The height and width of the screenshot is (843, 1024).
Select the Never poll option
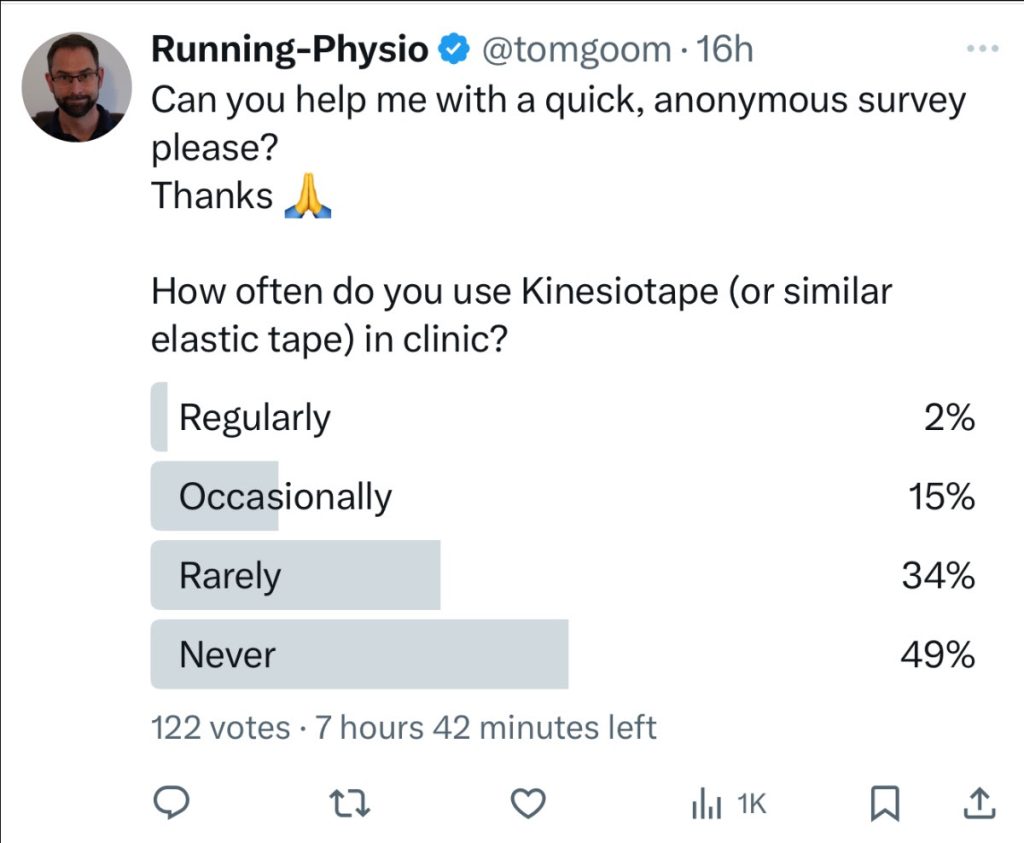(563, 654)
